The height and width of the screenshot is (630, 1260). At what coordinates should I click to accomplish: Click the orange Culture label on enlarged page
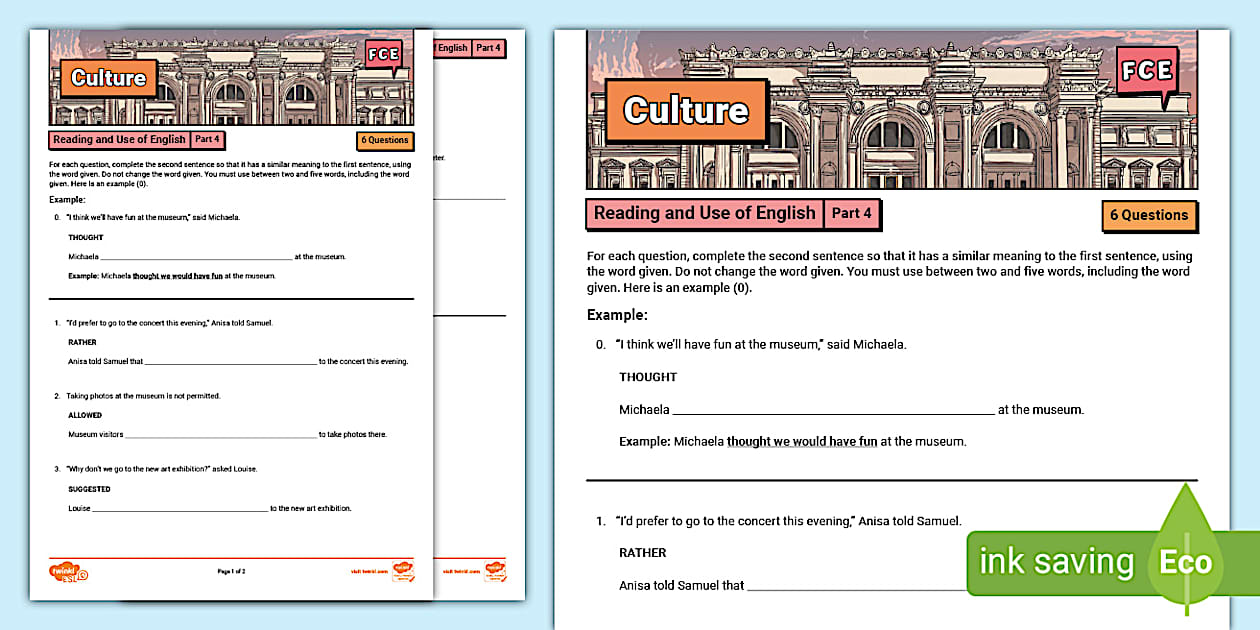tap(686, 110)
